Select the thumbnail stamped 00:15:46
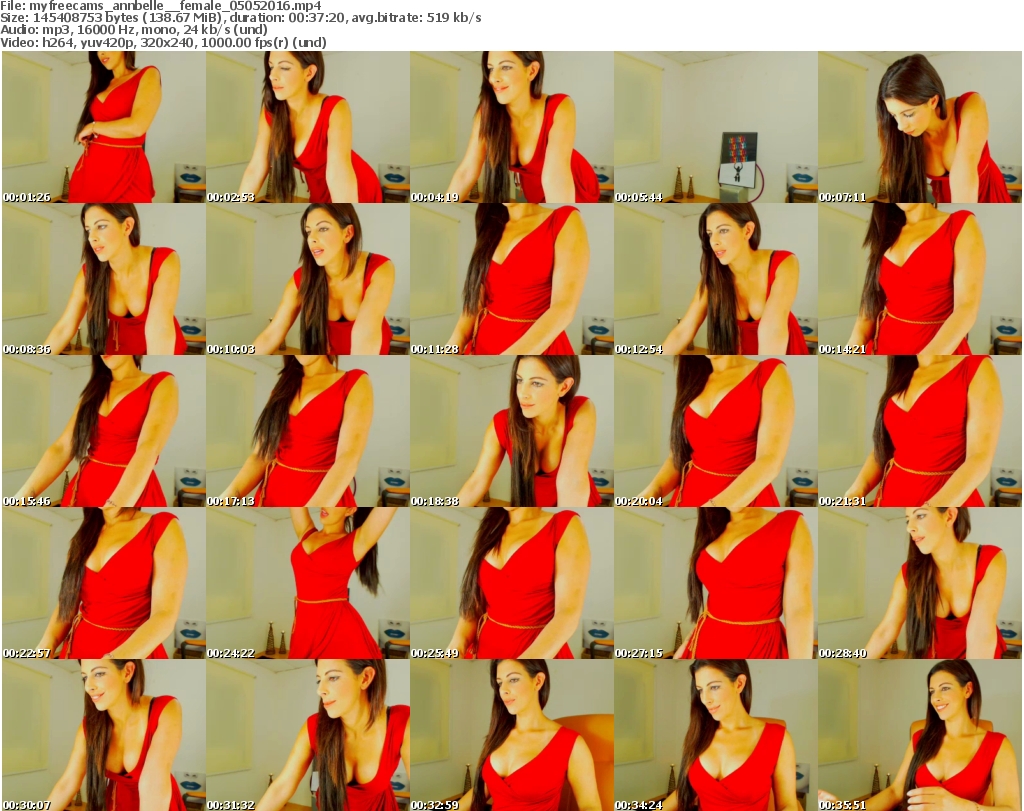Viewport: 1024px width, 811px height. click(104, 432)
